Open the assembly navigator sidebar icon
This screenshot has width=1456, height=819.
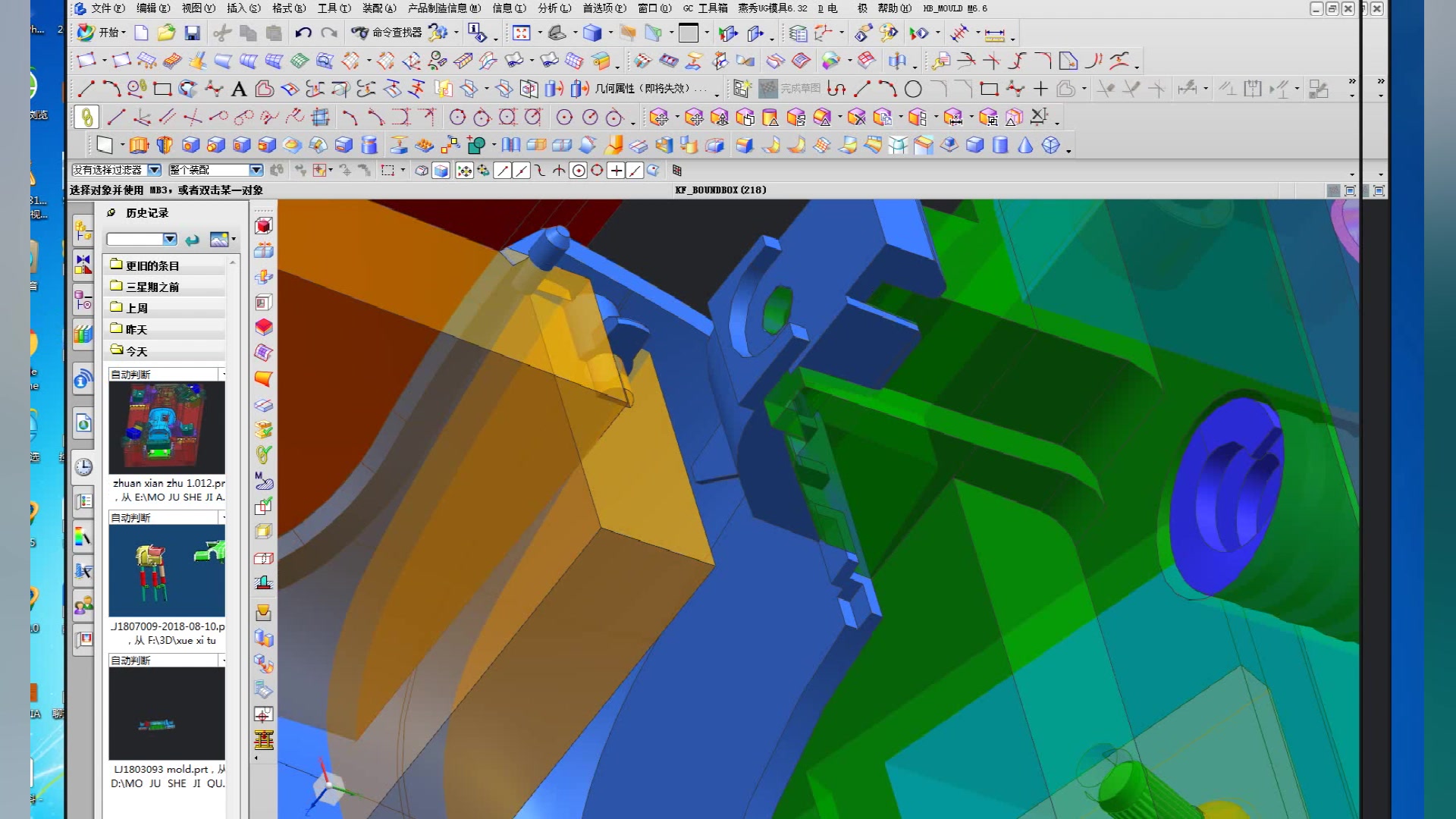click(x=83, y=230)
